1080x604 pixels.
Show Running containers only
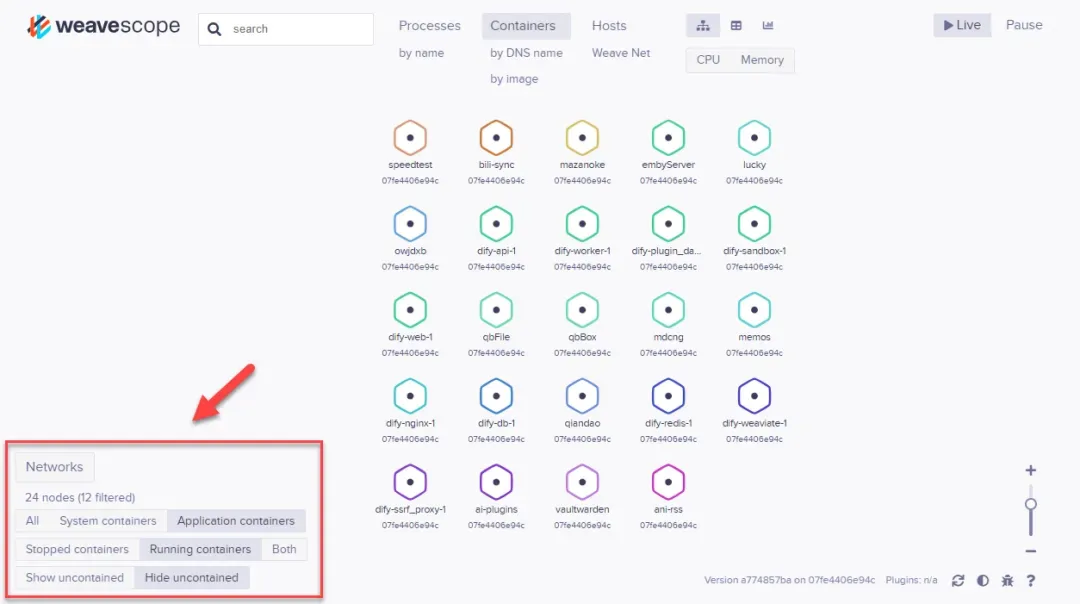coord(200,549)
